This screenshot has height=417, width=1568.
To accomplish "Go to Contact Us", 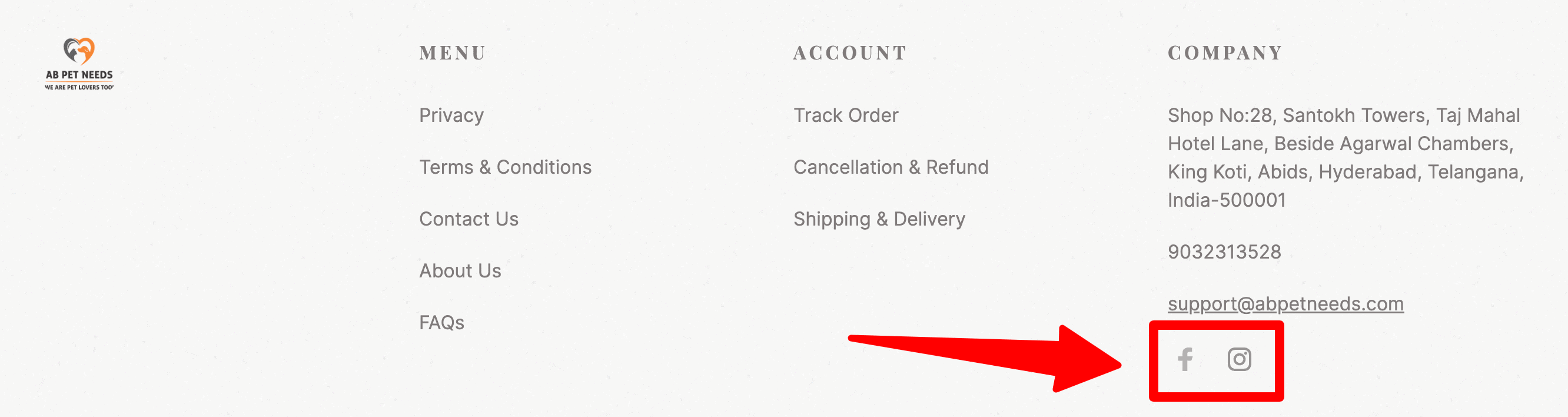I will (x=469, y=219).
